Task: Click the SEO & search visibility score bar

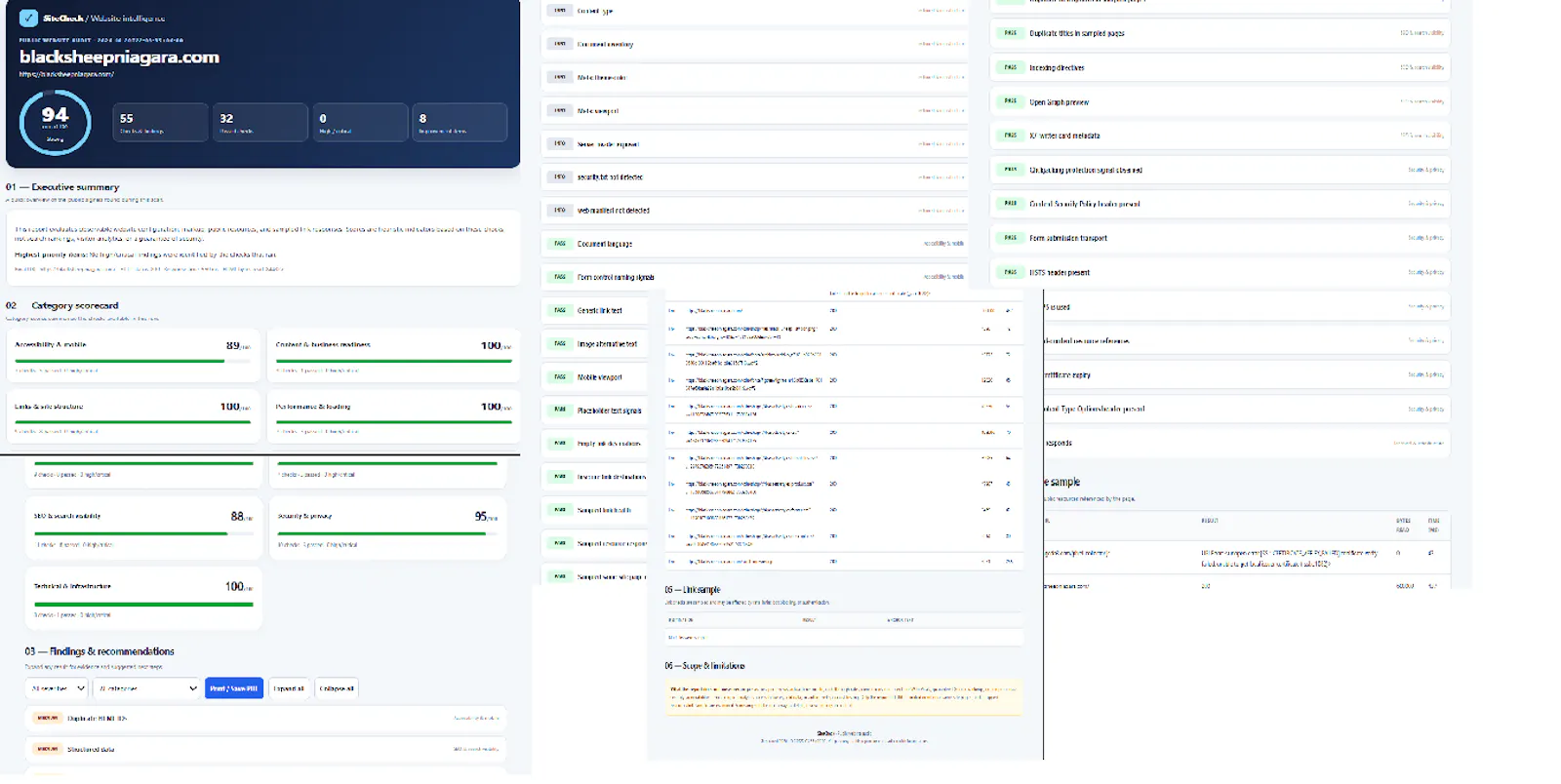Action: coord(143,533)
